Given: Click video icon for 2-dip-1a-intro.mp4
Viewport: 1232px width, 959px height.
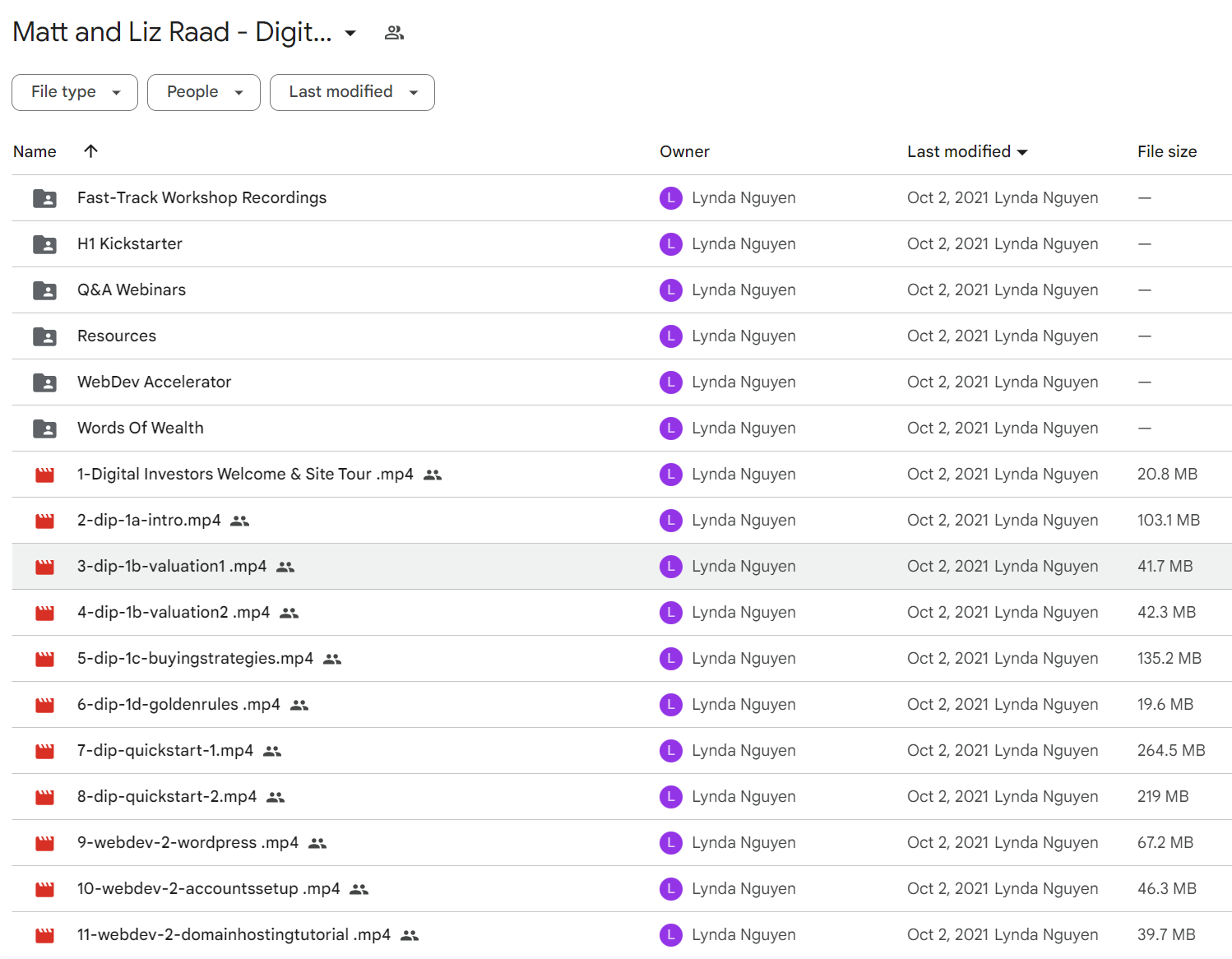Looking at the screenshot, I should click(44, 521).
